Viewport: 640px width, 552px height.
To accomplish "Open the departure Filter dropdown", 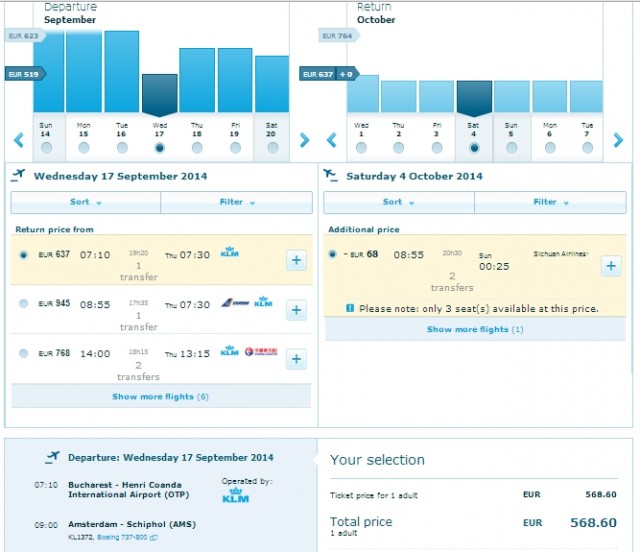I will 236,202.
